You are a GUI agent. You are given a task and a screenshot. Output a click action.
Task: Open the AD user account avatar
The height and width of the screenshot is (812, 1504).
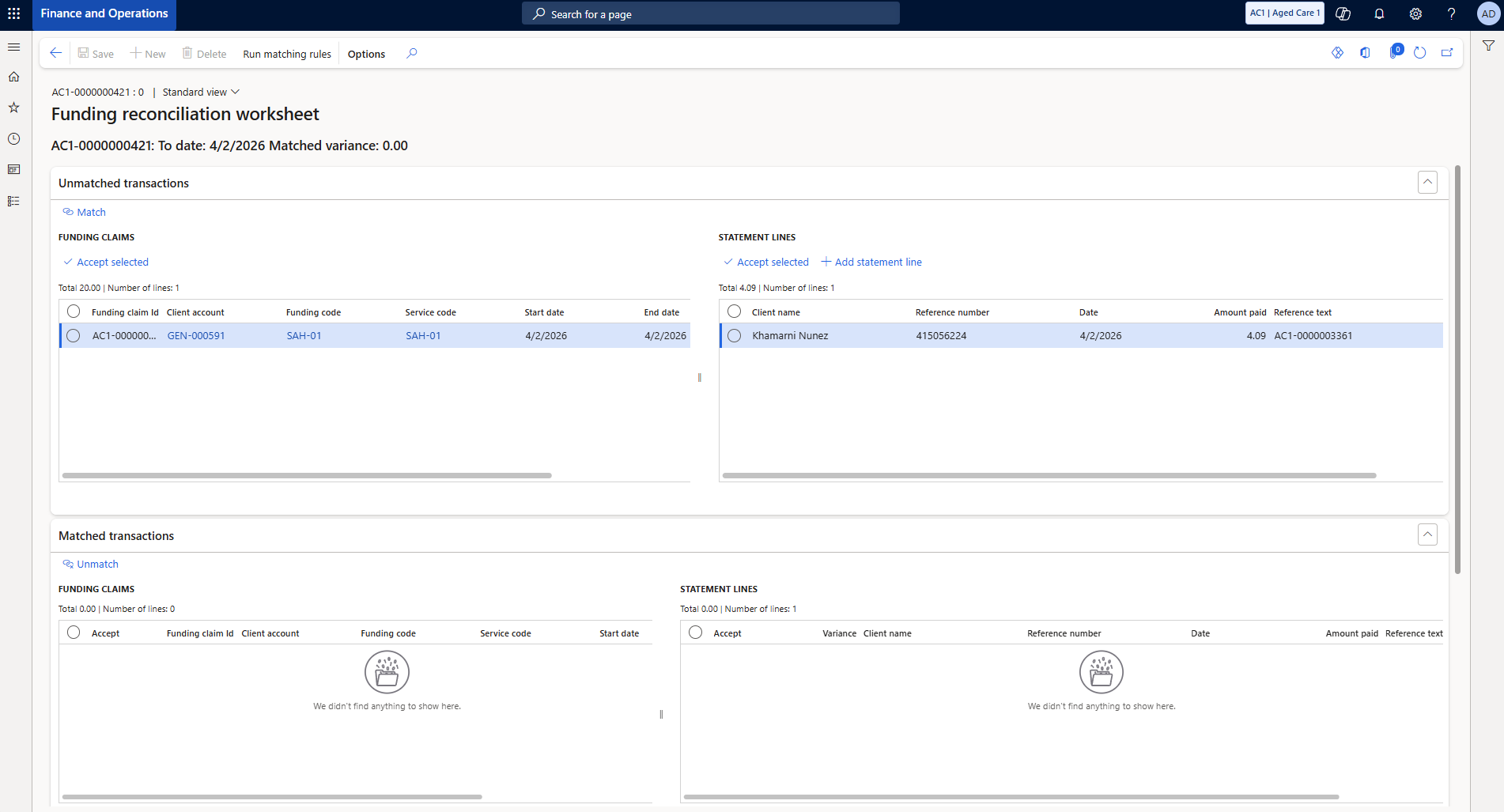[1488, 13]
